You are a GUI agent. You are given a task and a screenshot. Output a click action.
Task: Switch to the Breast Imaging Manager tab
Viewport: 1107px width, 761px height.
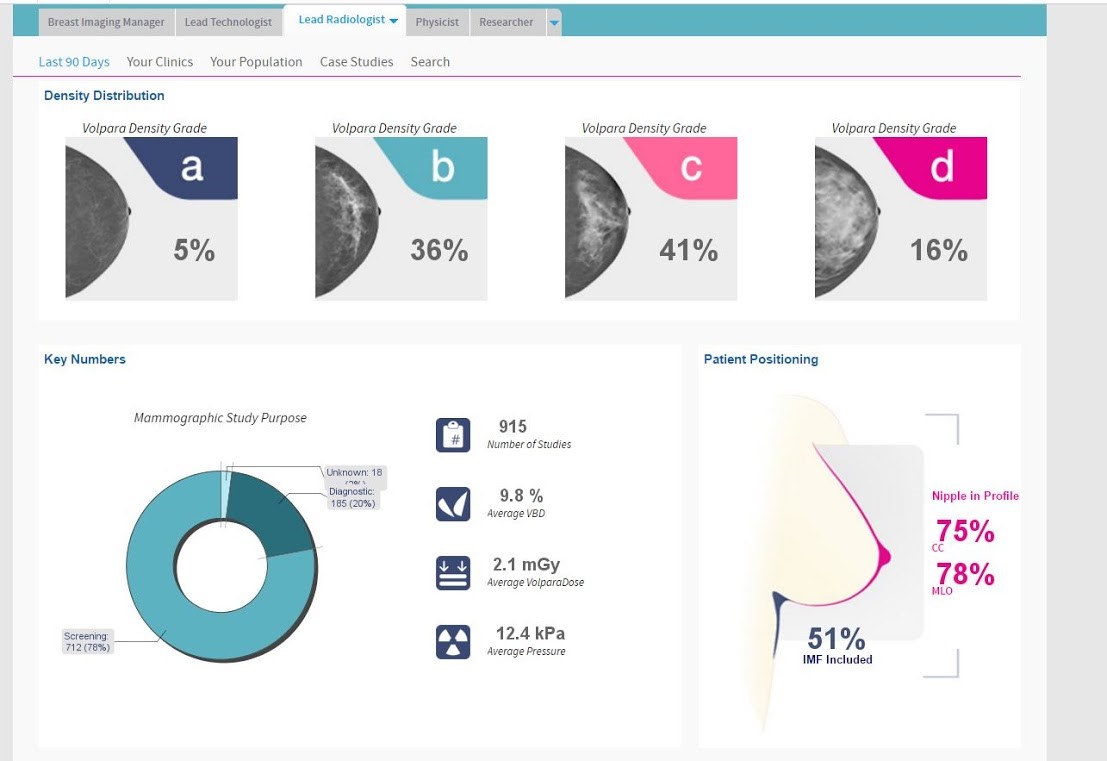106,22
